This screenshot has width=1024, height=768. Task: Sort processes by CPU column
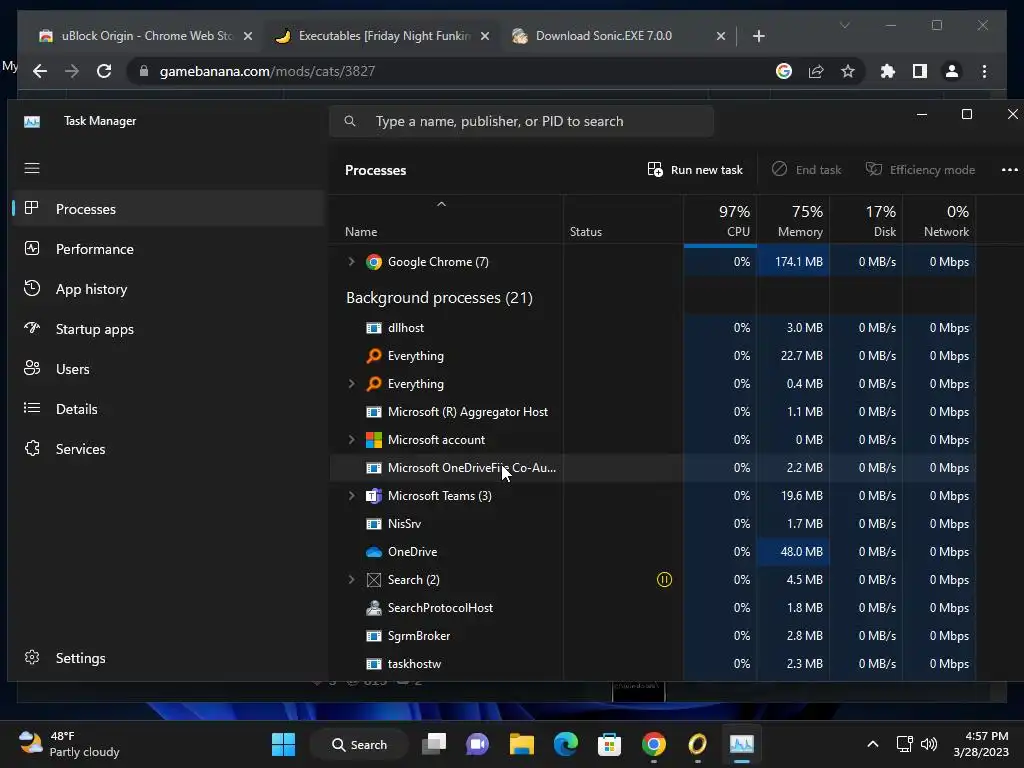(720, 221)
